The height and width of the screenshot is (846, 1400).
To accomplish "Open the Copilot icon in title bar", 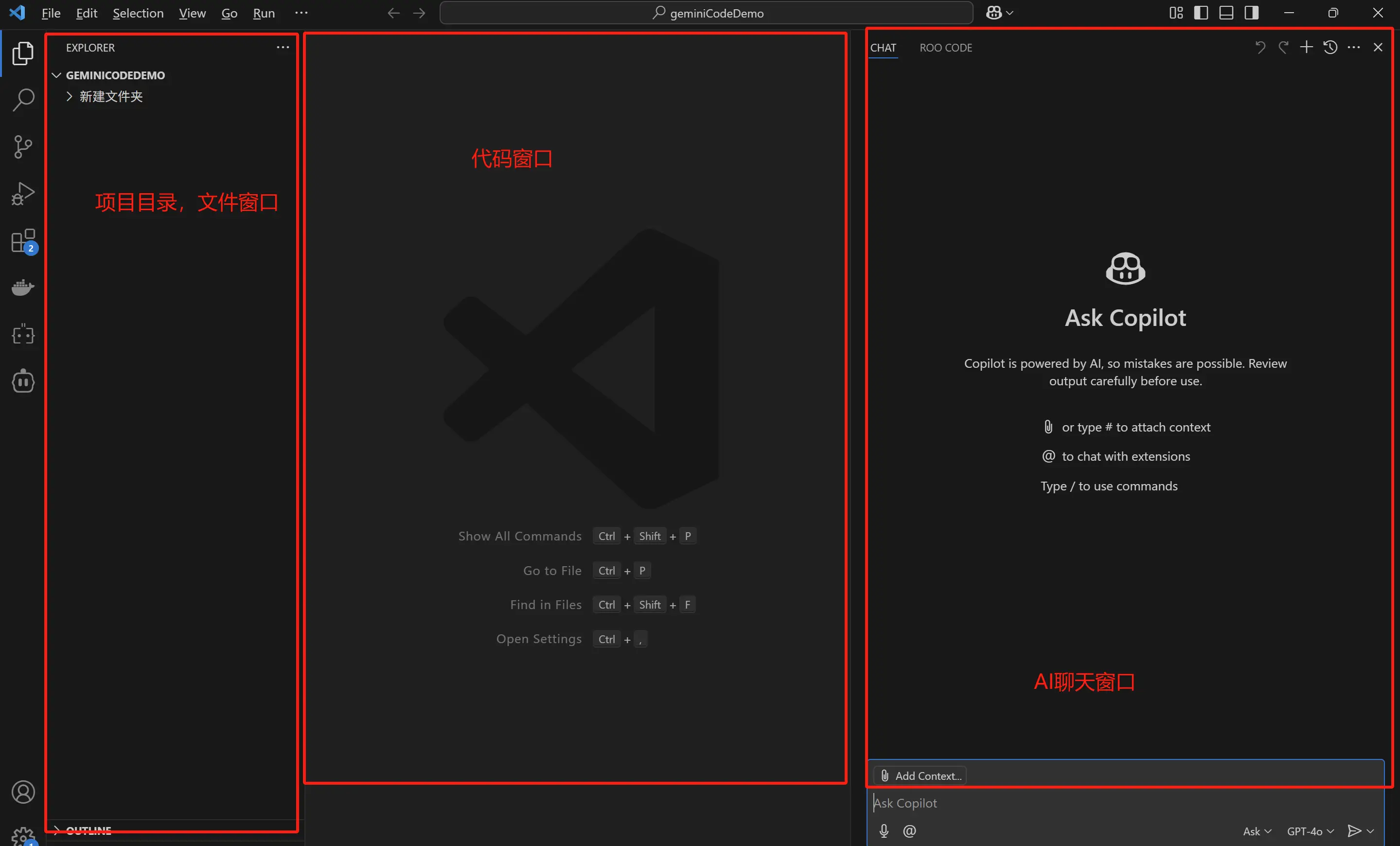I will [x=994, y=13].
